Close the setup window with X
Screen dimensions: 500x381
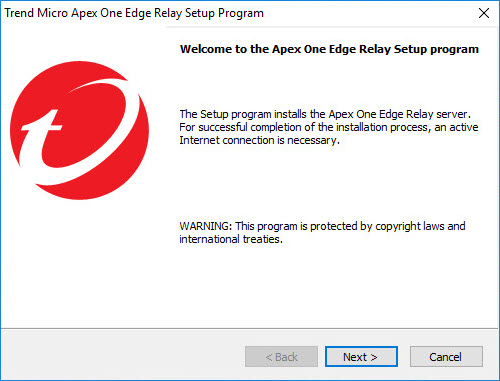tap(484, 13)
